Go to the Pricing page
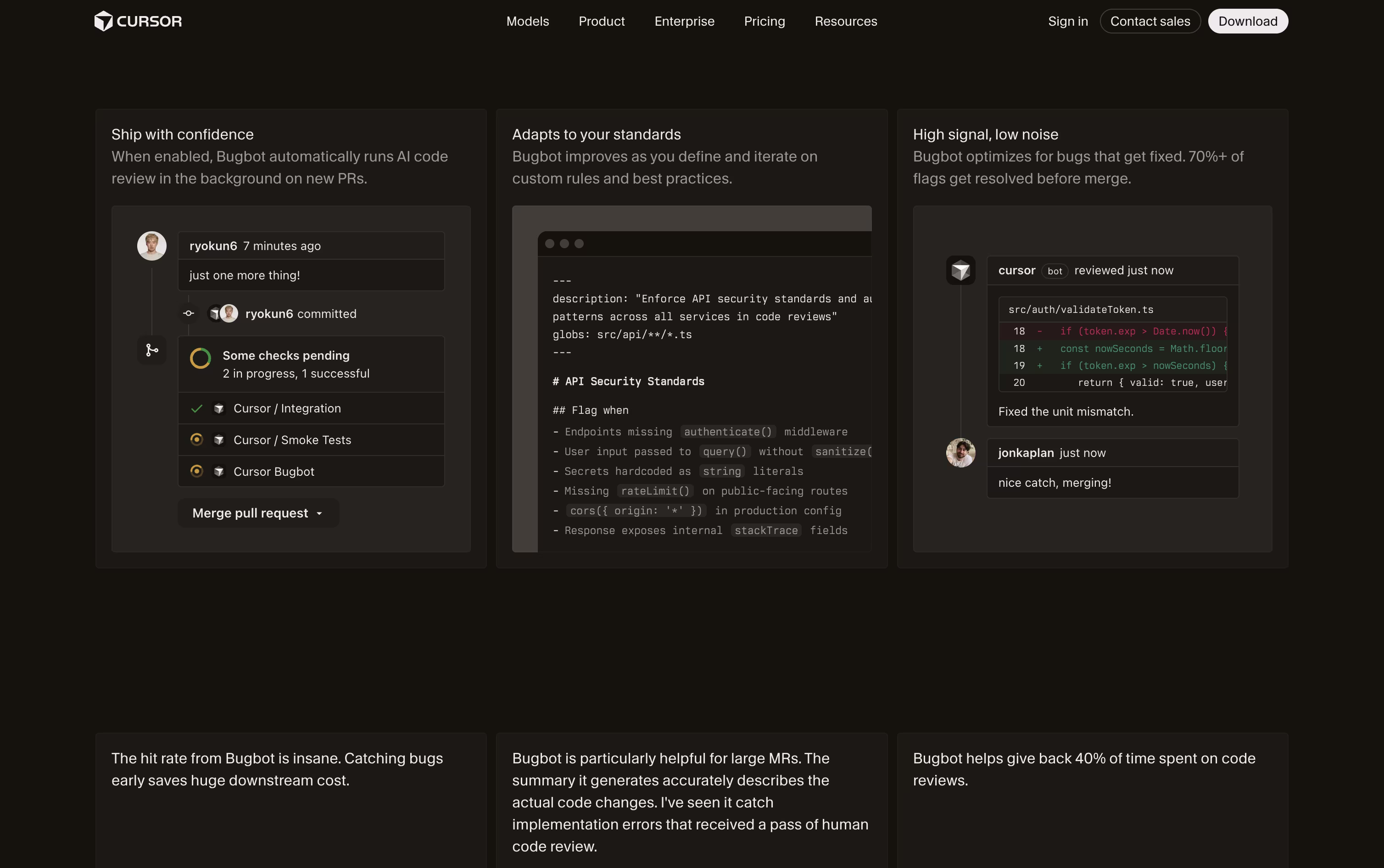 tap(764, 21)
